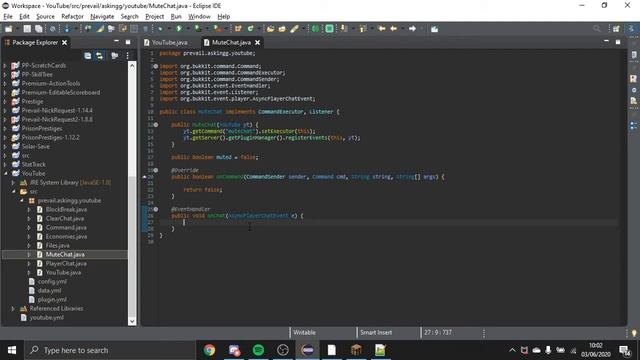
Task: Click the New file toolbar icon
Action: coord(8,29)
